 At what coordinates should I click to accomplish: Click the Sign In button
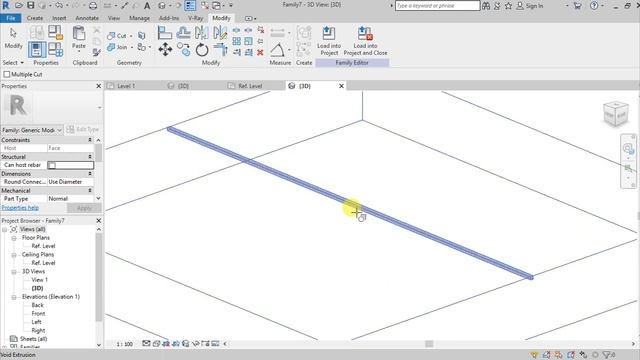pos(530,6)
